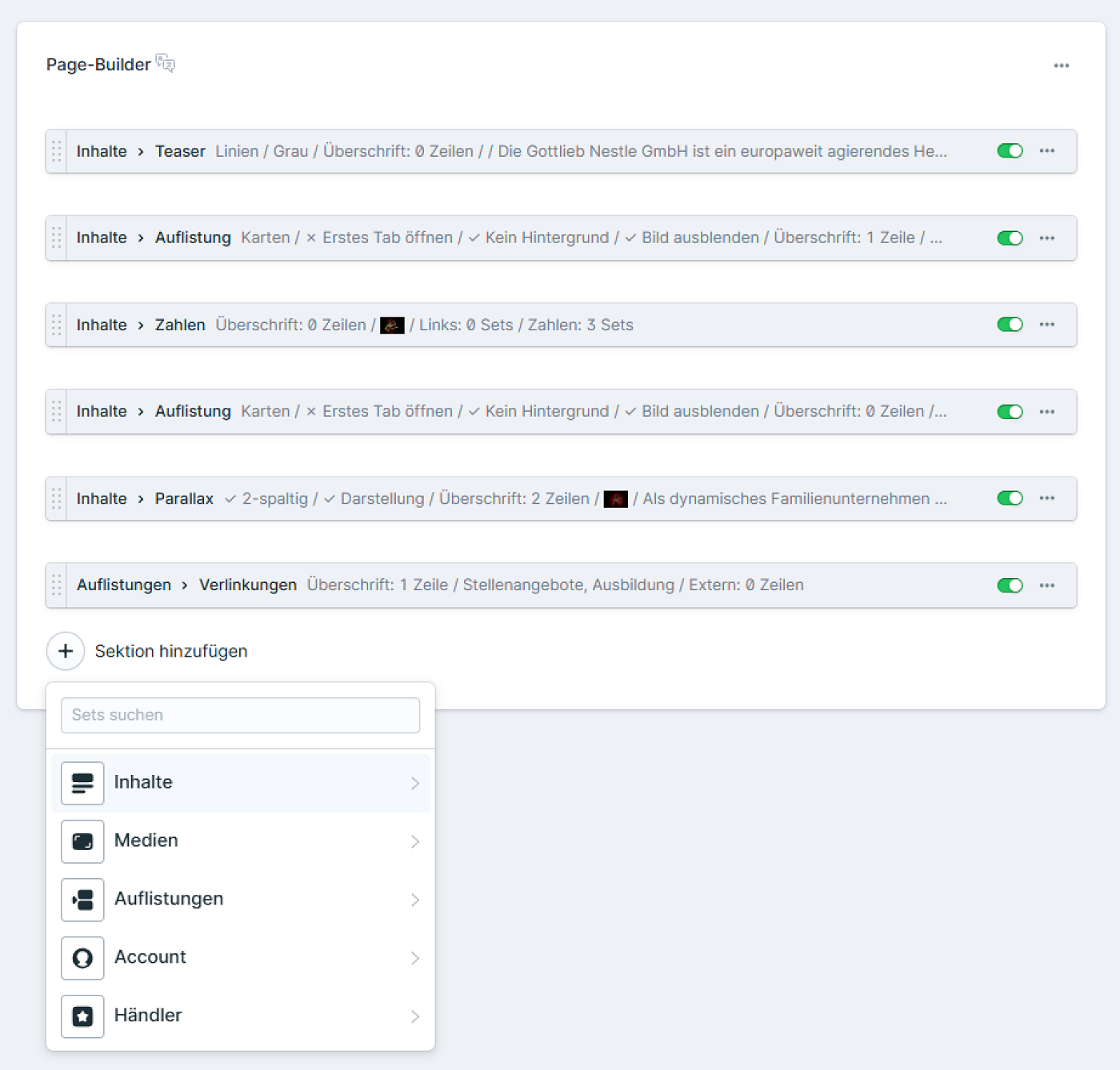Image resolution: width=1120 pixels, height=1070 pixels.
Task: Grab drag handle of Teaser row
Action: (x=56, y=151)
